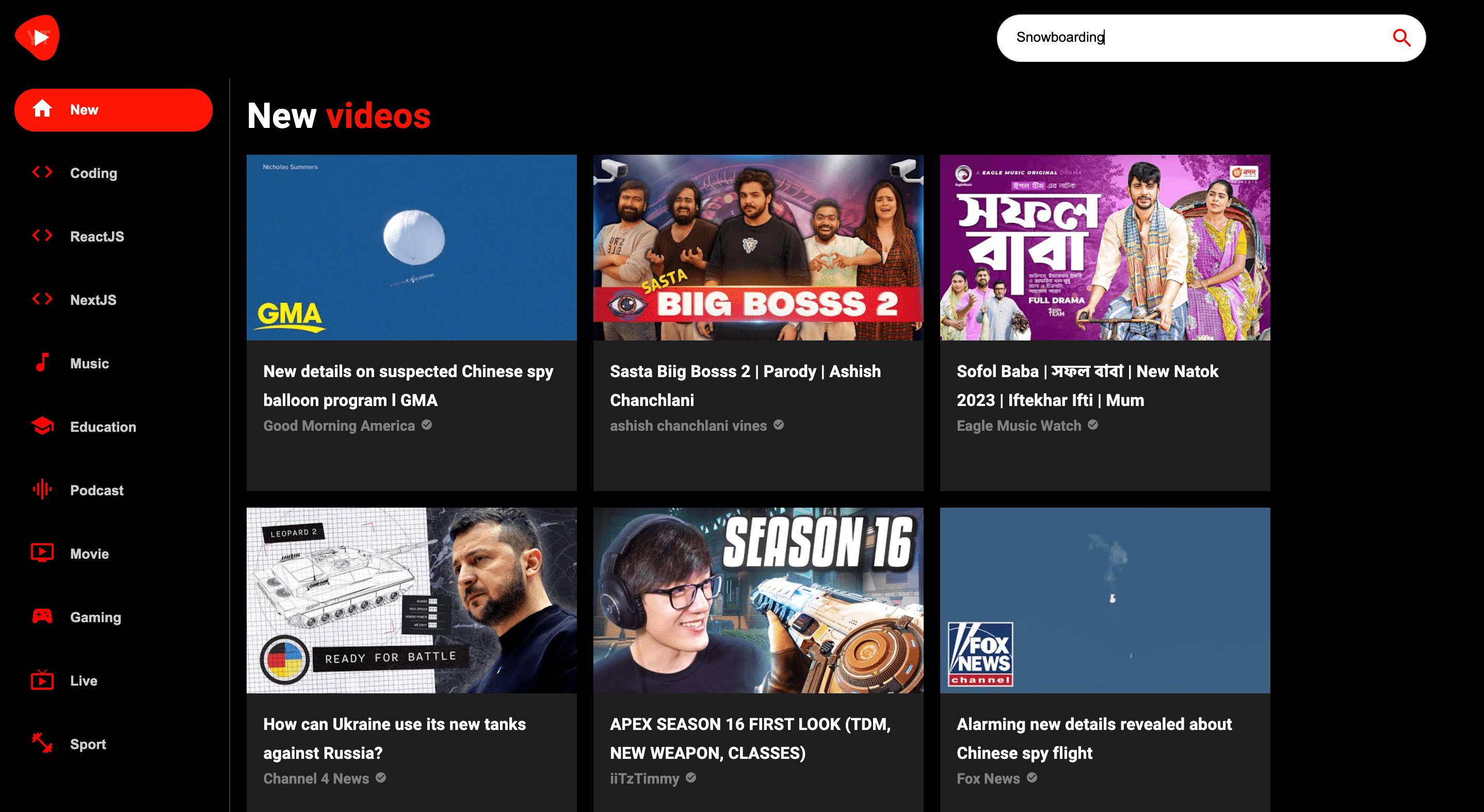Select the Sport dumbbell icon

42,743
